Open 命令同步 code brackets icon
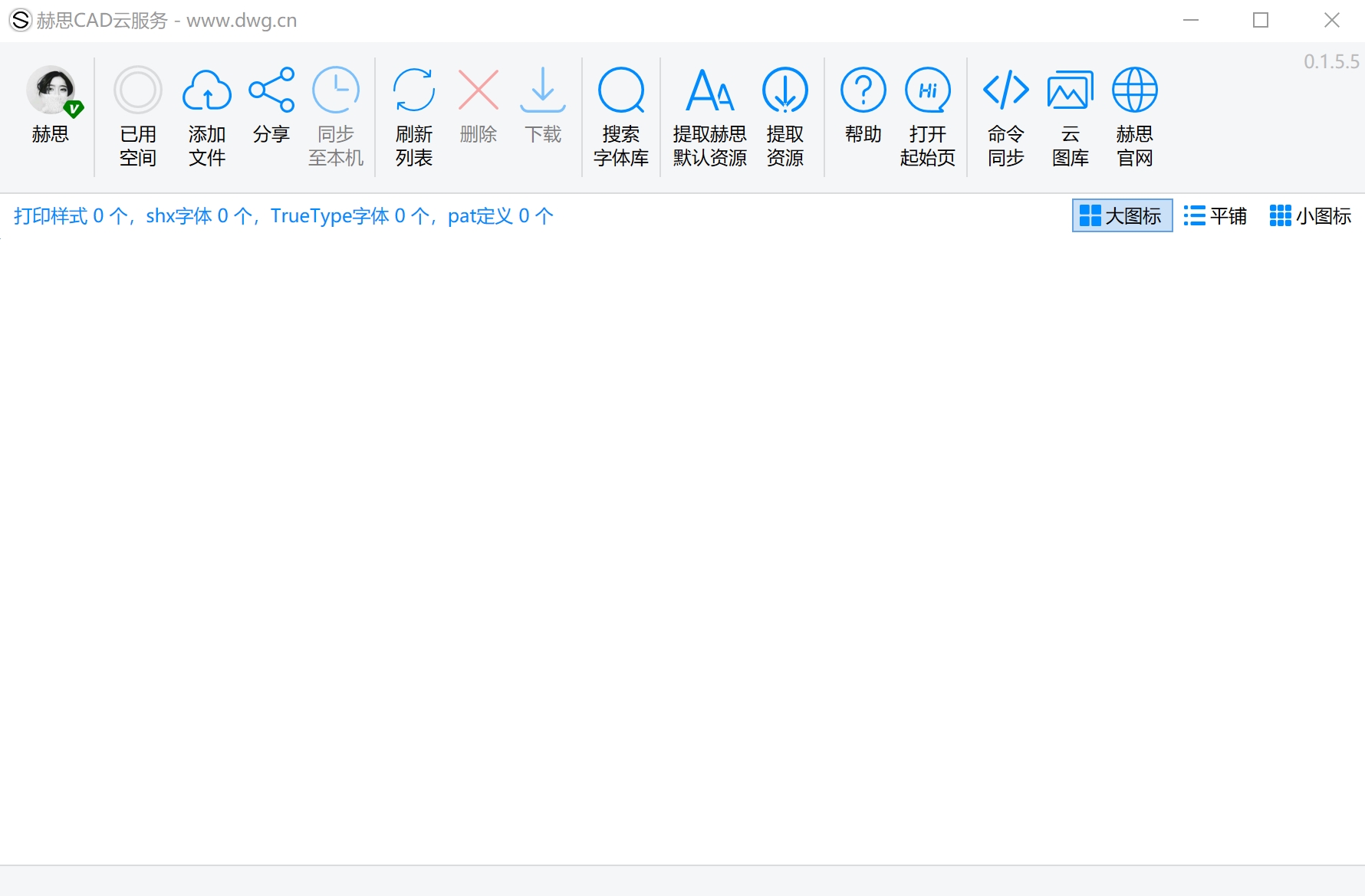Viewport: 1365px width, 896px height. tap(1006, 90)
